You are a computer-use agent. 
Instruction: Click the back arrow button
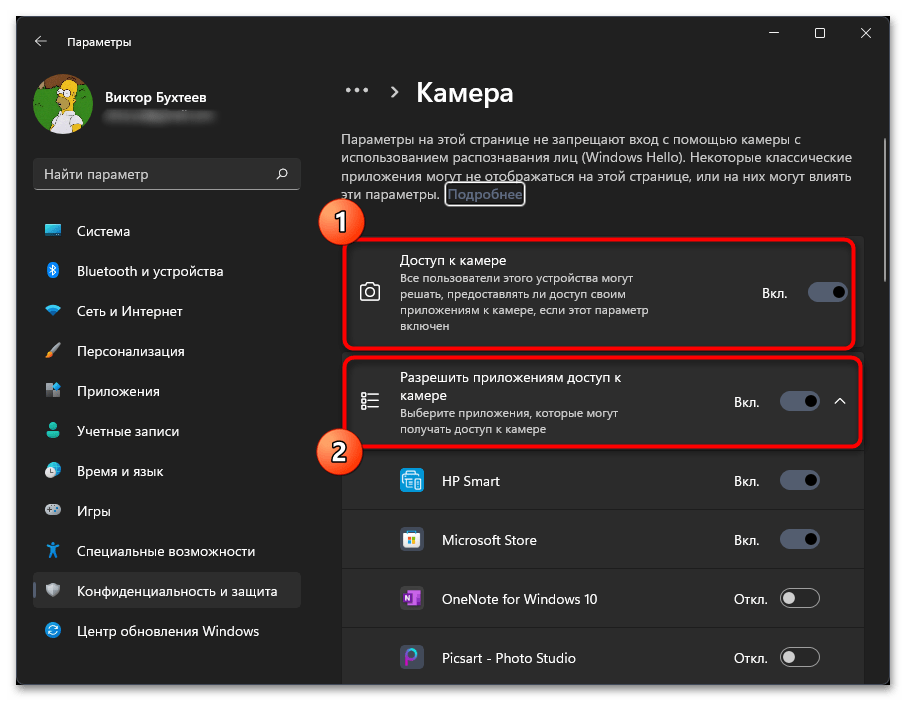(40, 41)
